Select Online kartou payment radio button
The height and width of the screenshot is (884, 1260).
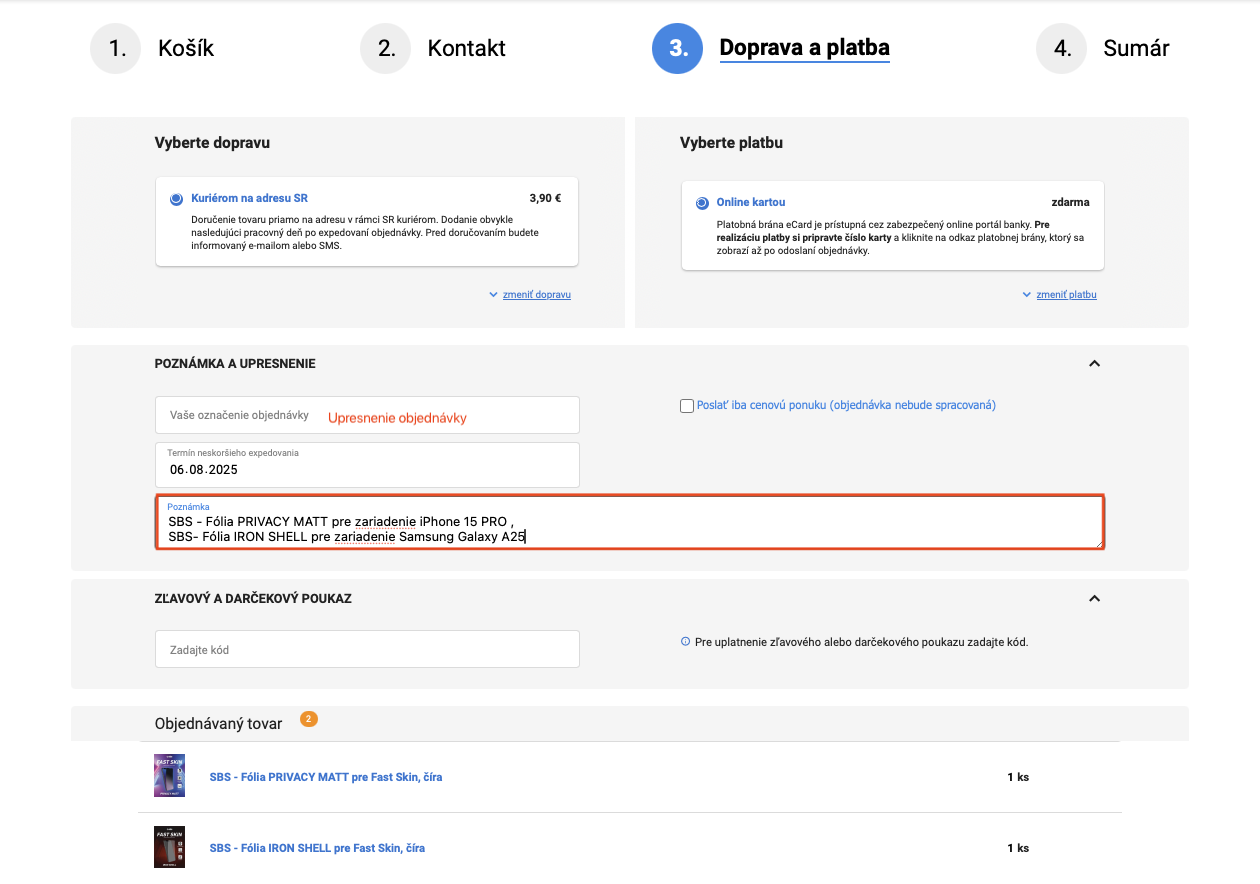(702, 203)
